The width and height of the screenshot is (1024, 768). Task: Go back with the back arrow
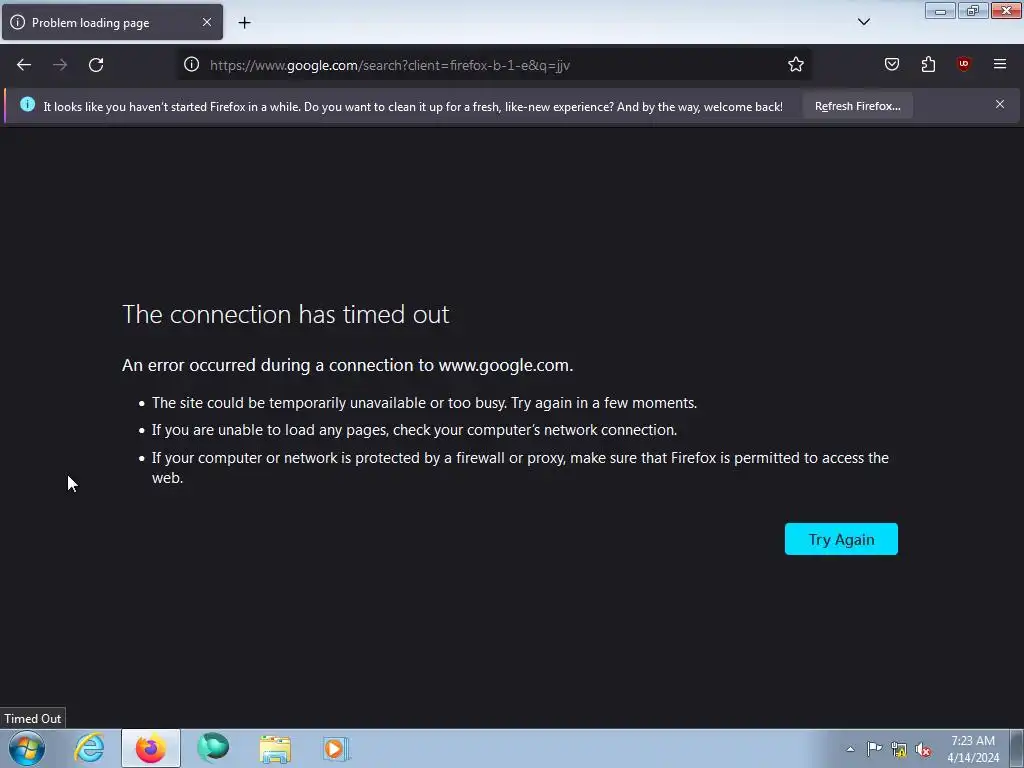[24, 65]
